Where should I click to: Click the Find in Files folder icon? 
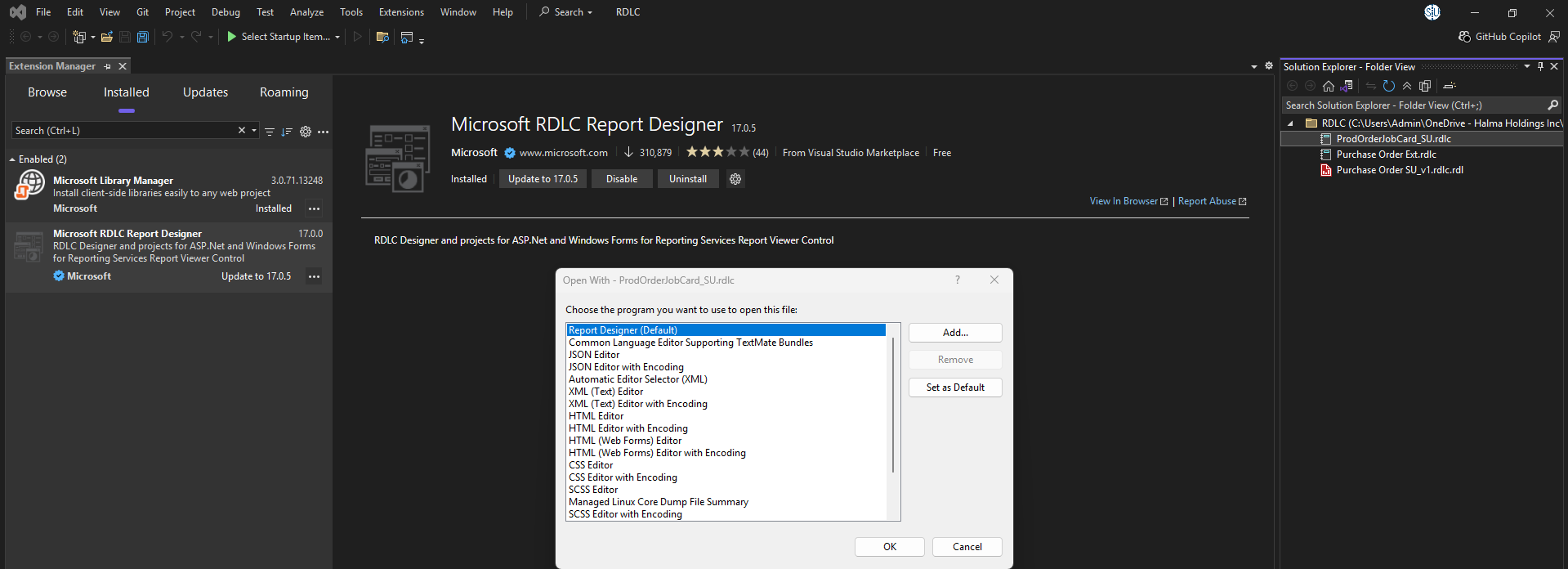[382, 37]
